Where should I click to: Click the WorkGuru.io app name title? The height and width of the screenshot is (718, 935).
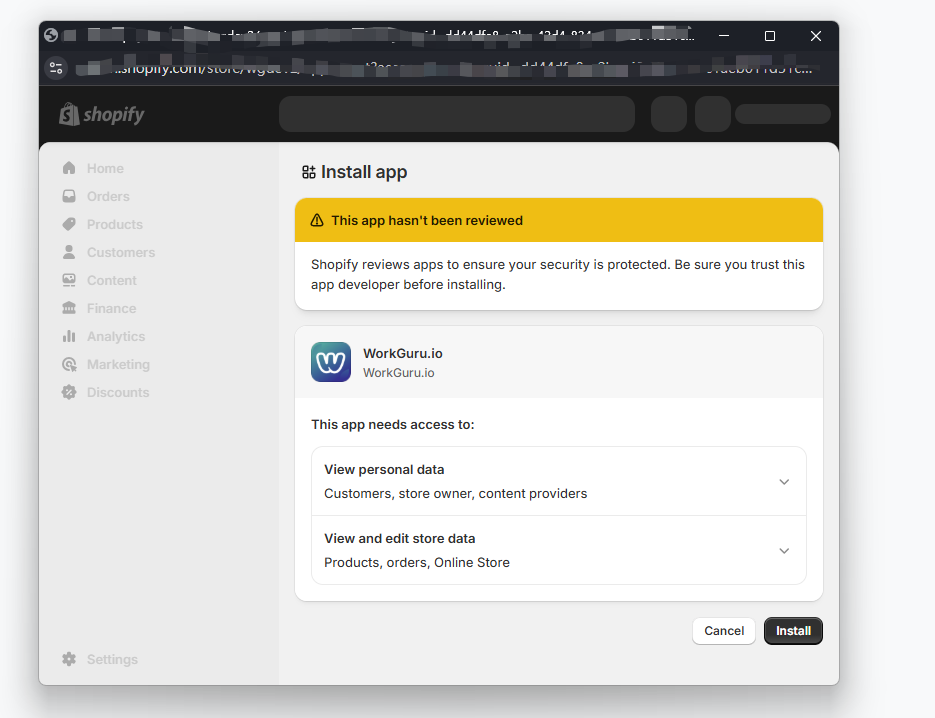click(x=403, y=354)
